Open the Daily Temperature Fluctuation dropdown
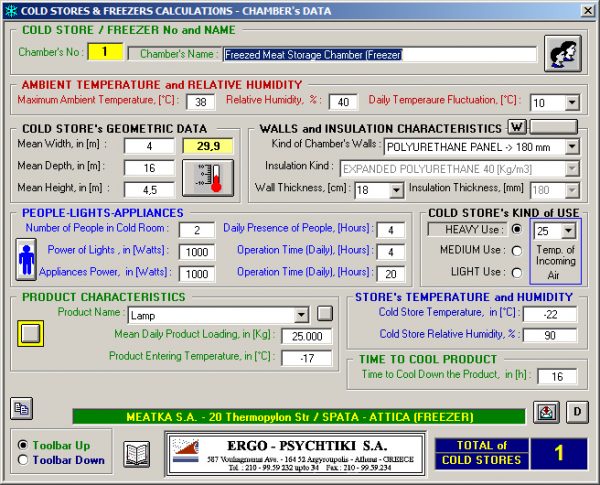 [571, 102]
